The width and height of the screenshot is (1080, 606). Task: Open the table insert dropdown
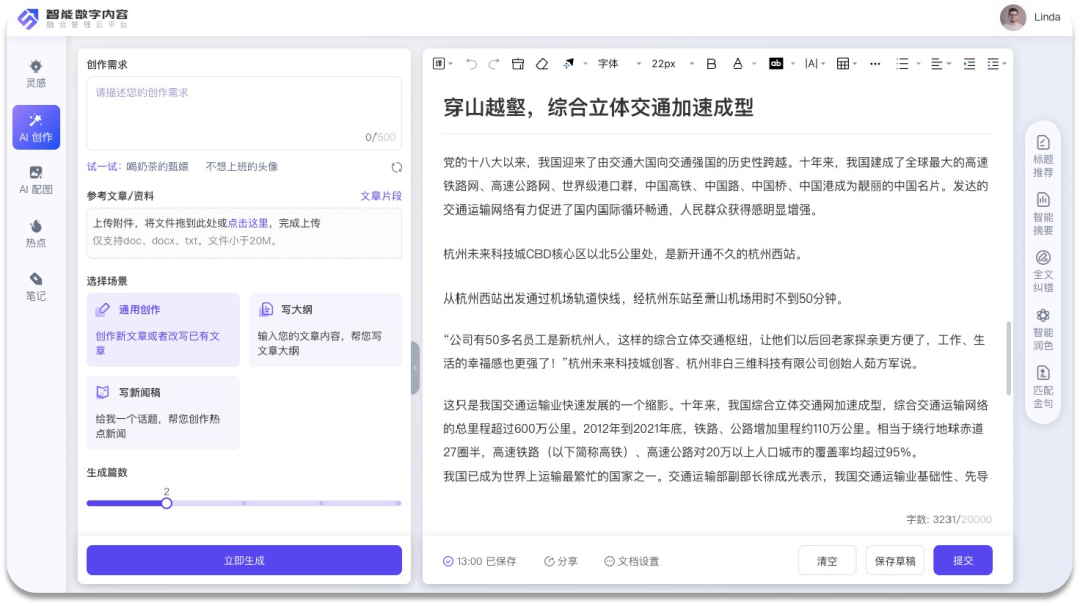[847, 64]
